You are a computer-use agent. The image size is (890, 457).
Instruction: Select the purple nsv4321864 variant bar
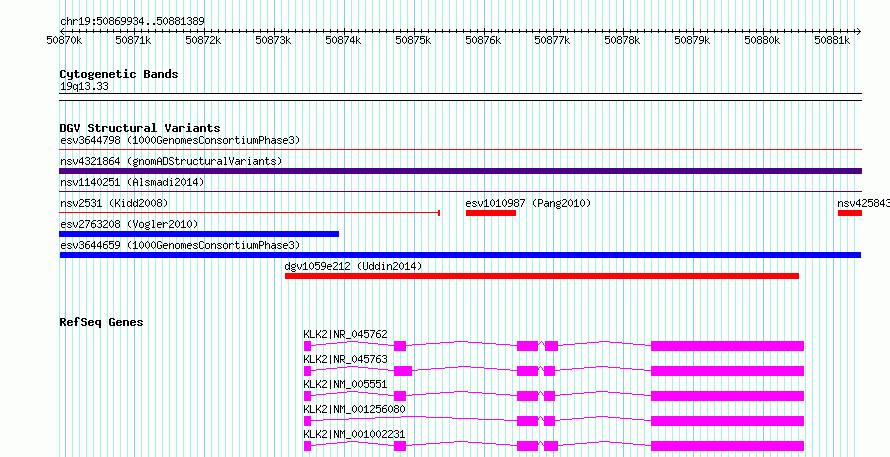[460, 171]
